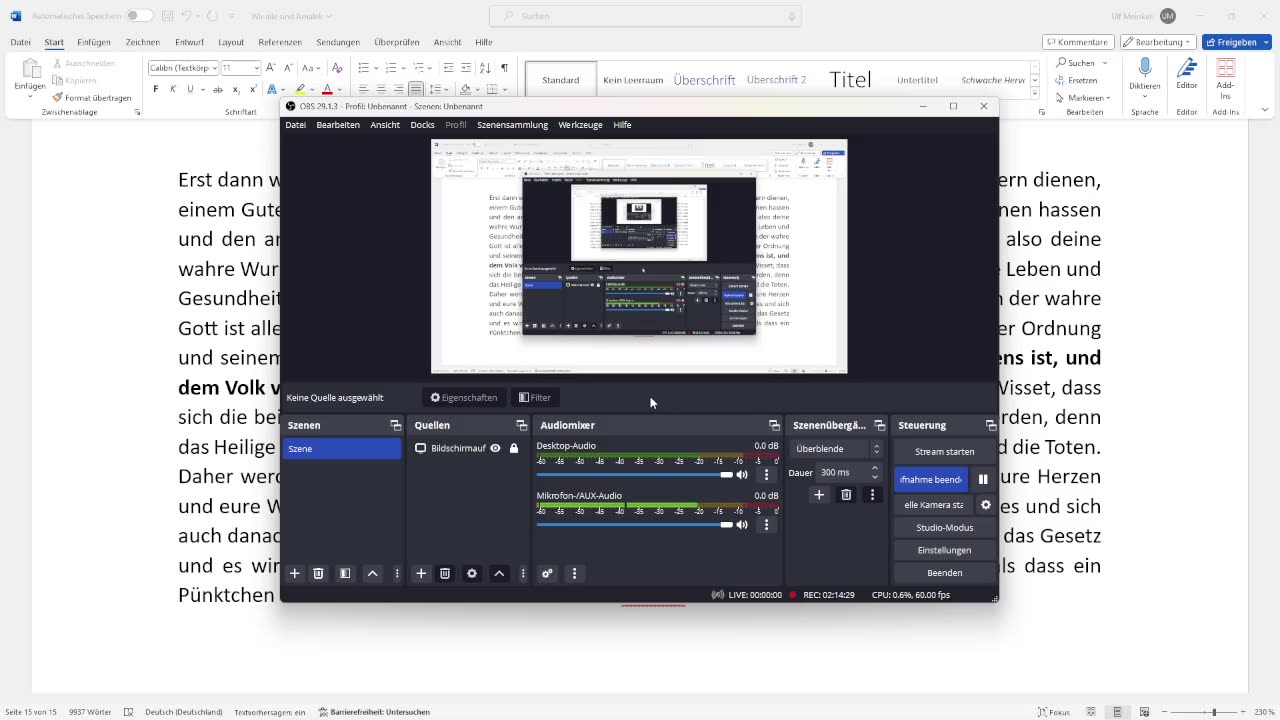Toggle strikethrough in Word ribbon
This screenshot has width=1280, height=720.
(x=217, y=89)
